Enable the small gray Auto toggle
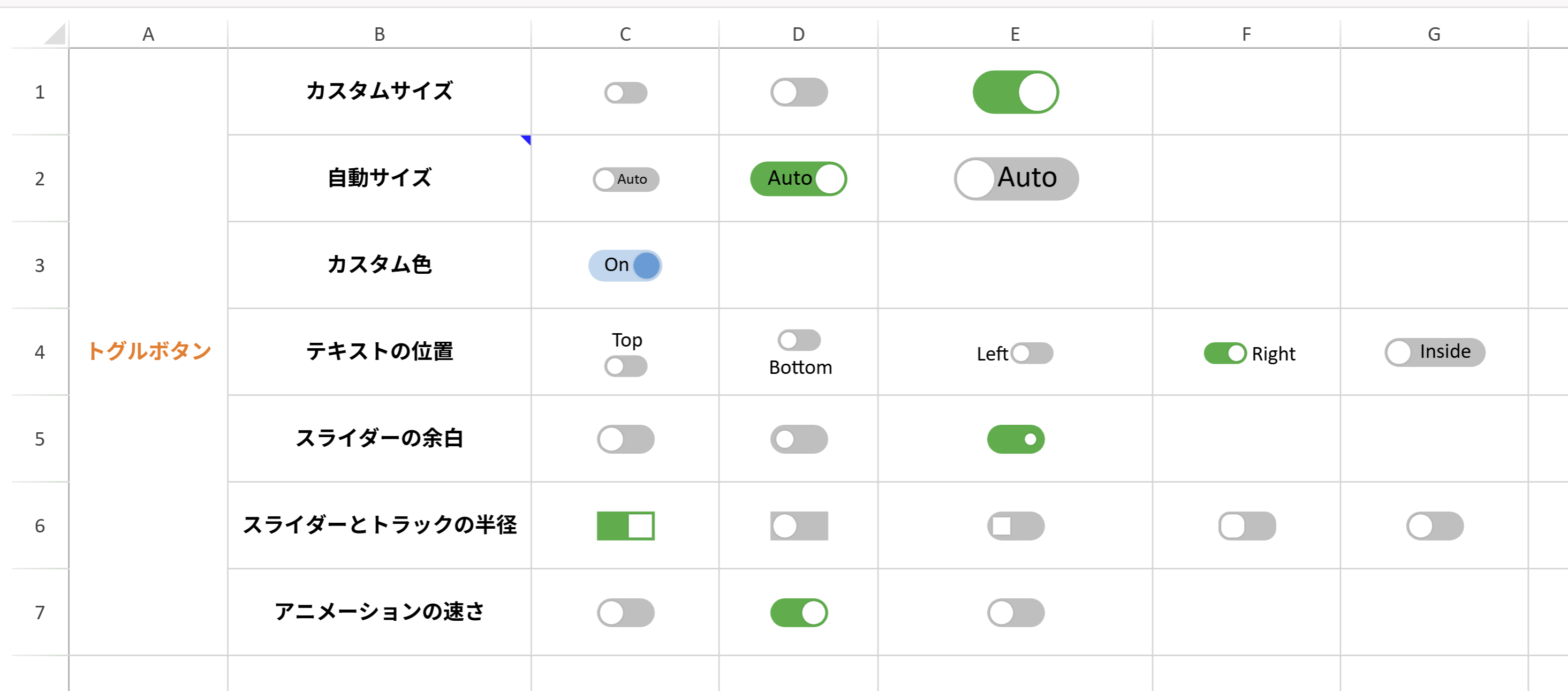The width and height of the screenshot is (1568, 691). click(x=625, y=179)
